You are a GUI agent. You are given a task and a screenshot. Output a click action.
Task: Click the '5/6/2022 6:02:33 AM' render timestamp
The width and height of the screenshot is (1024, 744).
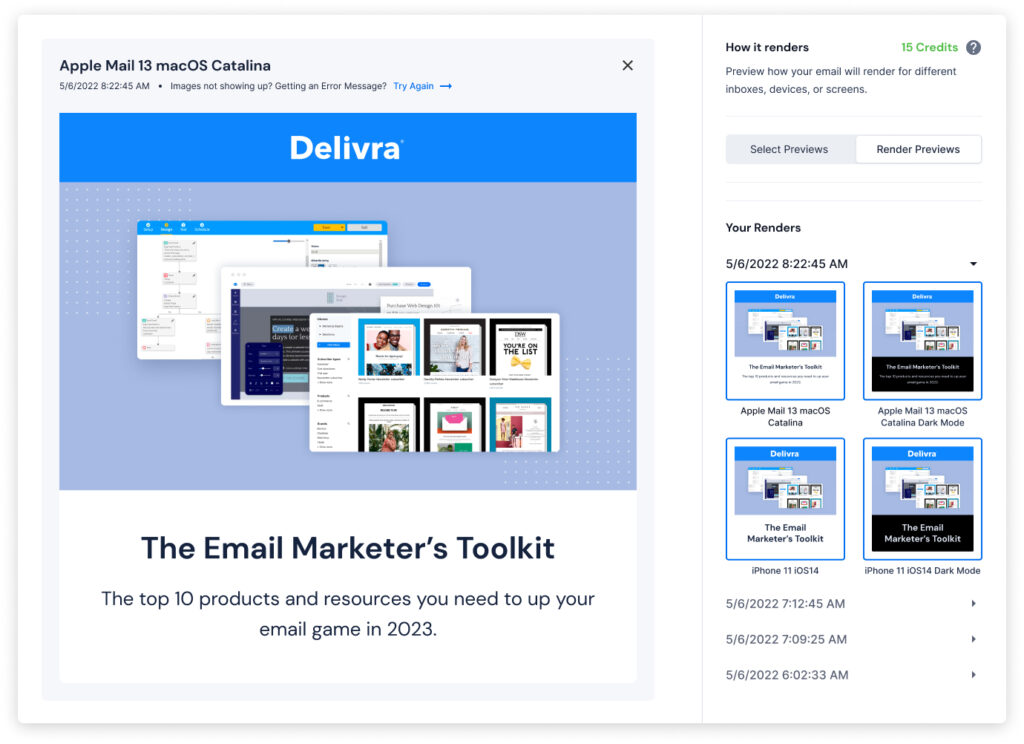tap(787, 675)
